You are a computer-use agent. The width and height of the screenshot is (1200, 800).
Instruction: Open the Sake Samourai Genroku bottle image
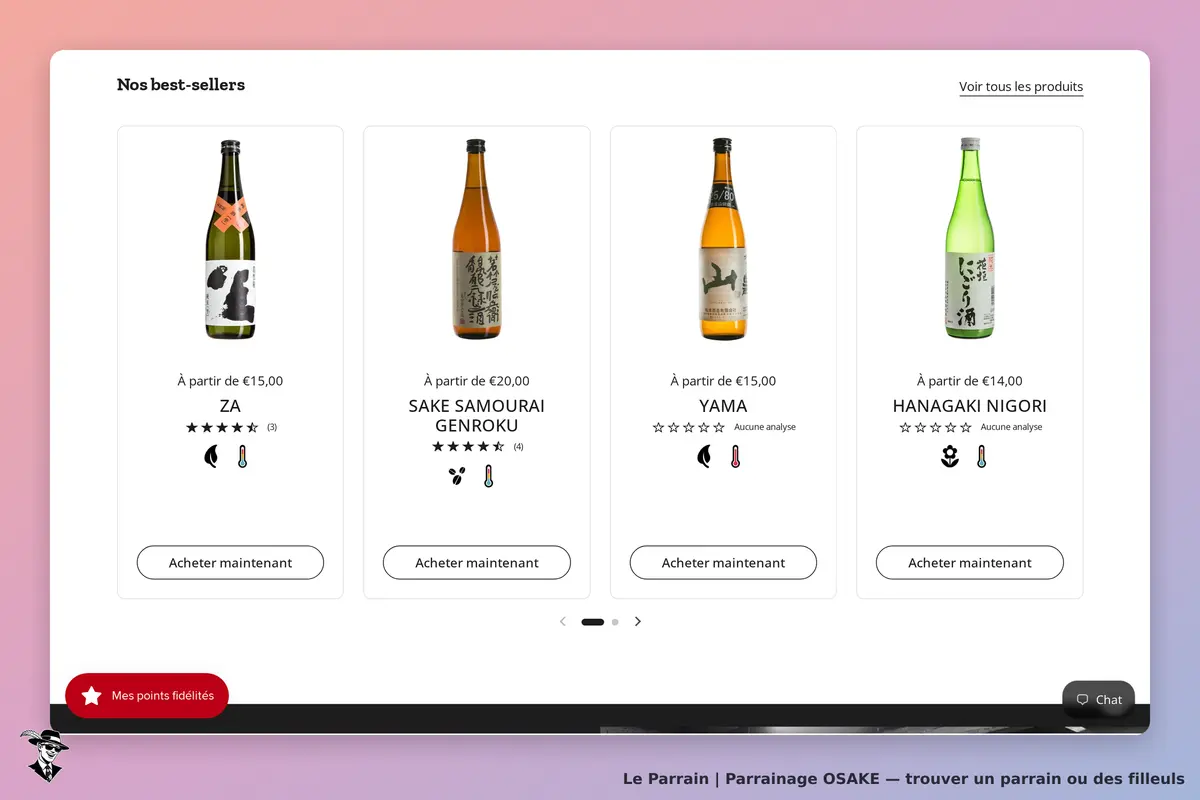coord(477,240)
